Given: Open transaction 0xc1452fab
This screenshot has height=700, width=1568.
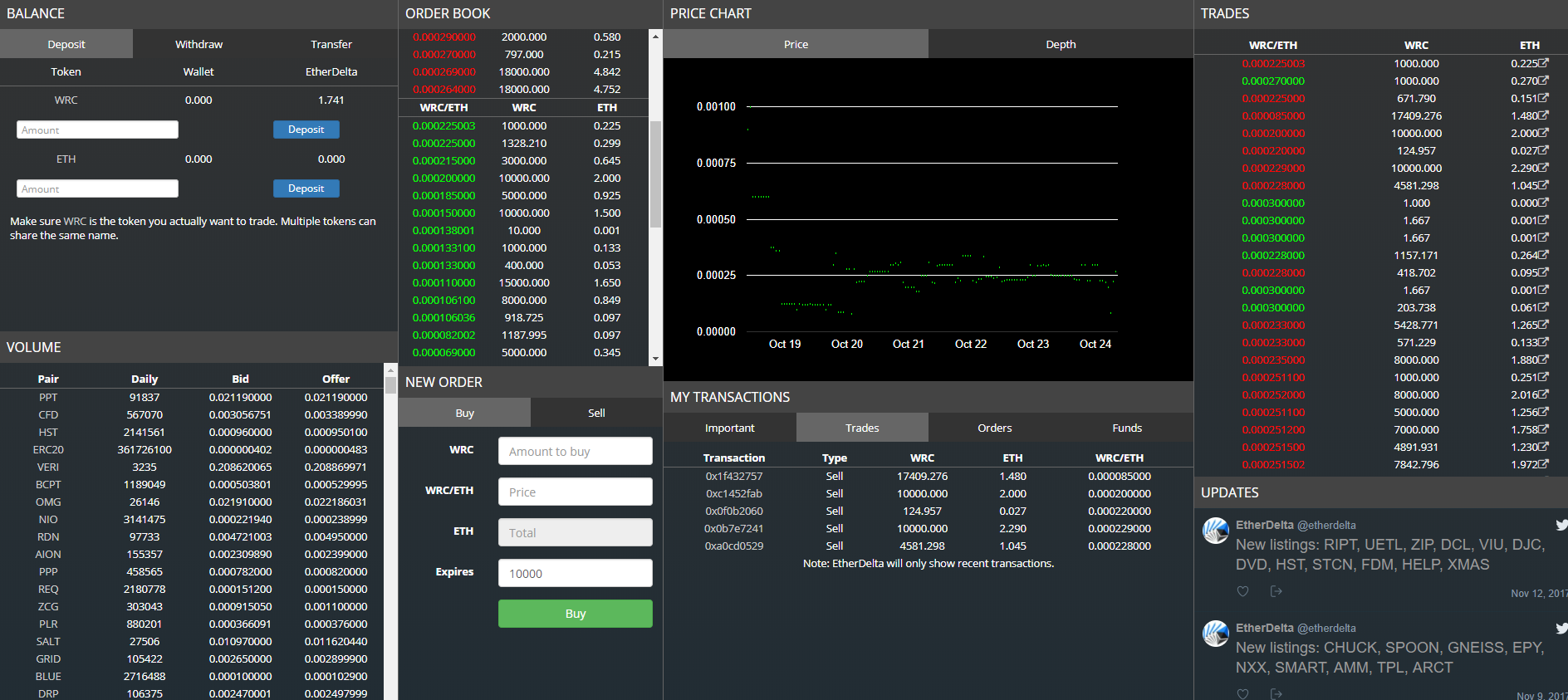Looking at the screenshot, I should pyautogui.click(x=734, y=493).
